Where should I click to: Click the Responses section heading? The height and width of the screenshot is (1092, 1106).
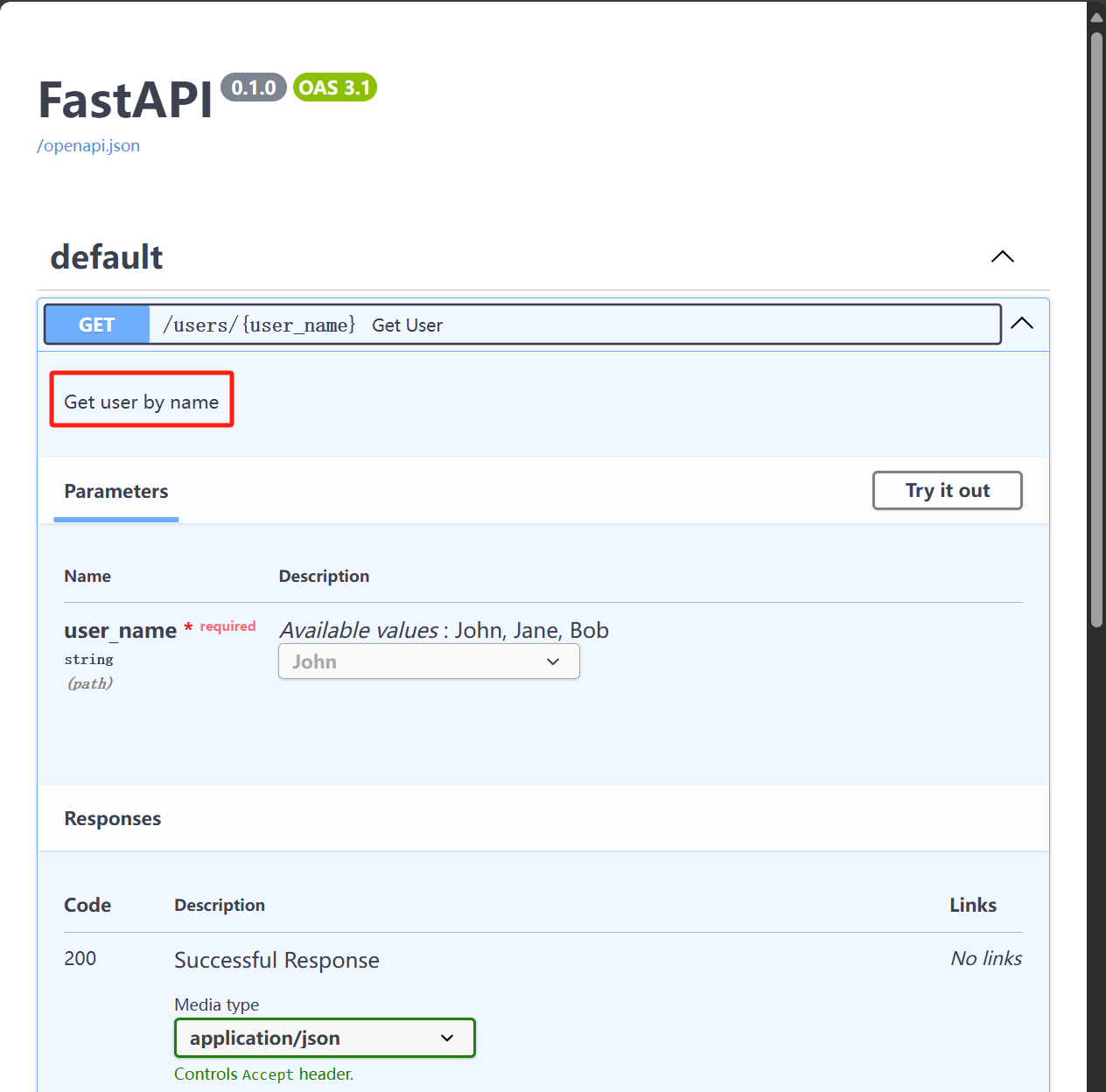113,819
